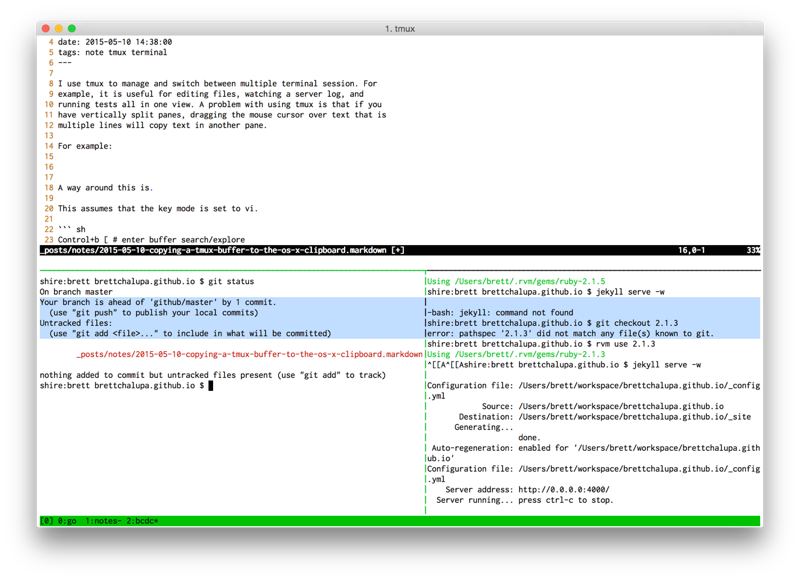Click green 'Using /Users/brett/.rvm/gems/ruby-2.1.3' line
The height and width of the screenshot is (580, 800).
pos(516,354)
